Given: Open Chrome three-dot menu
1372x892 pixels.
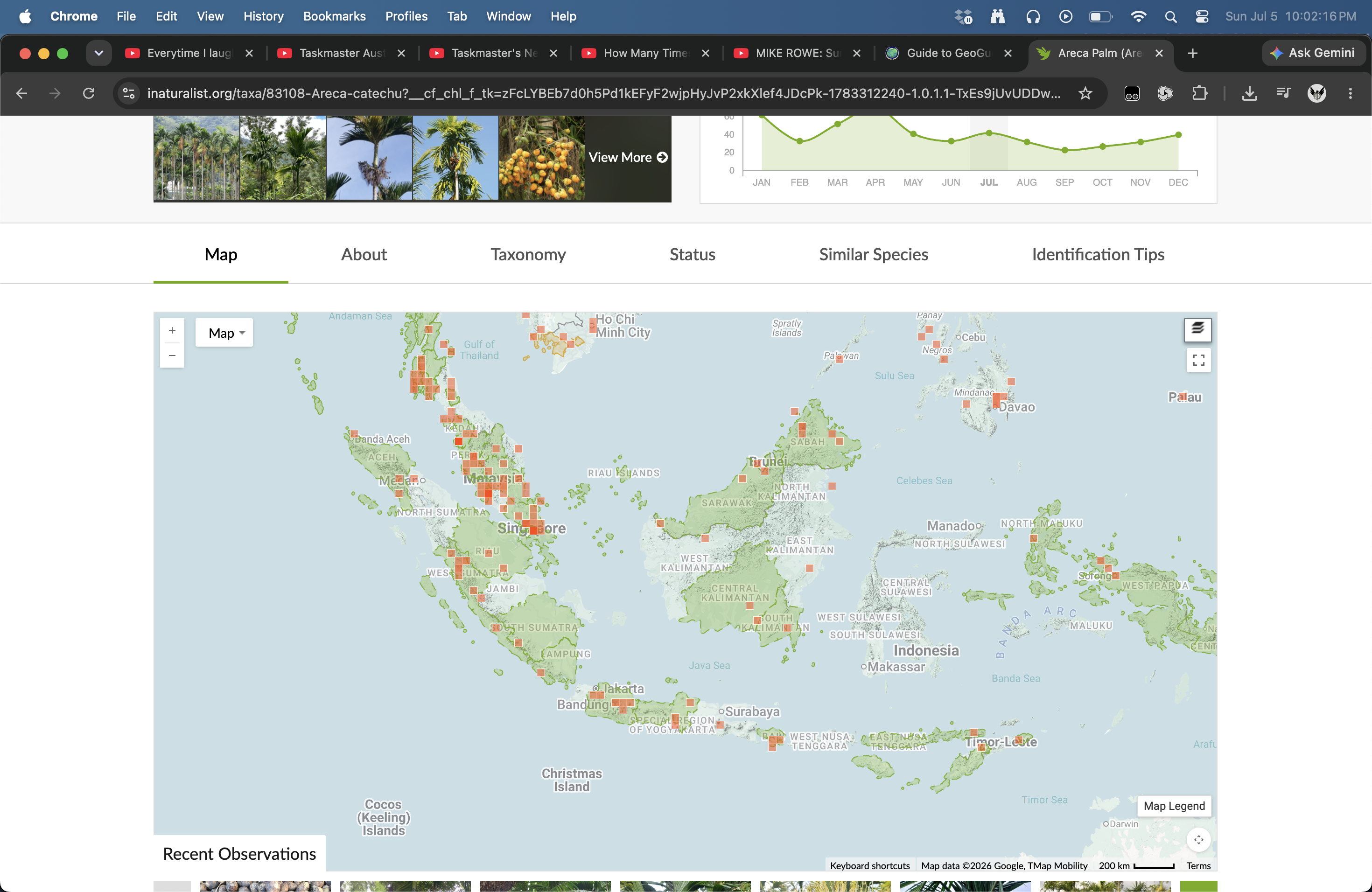Looking at the screenshot, I should pyautogui.click(x=1350, y=93).
